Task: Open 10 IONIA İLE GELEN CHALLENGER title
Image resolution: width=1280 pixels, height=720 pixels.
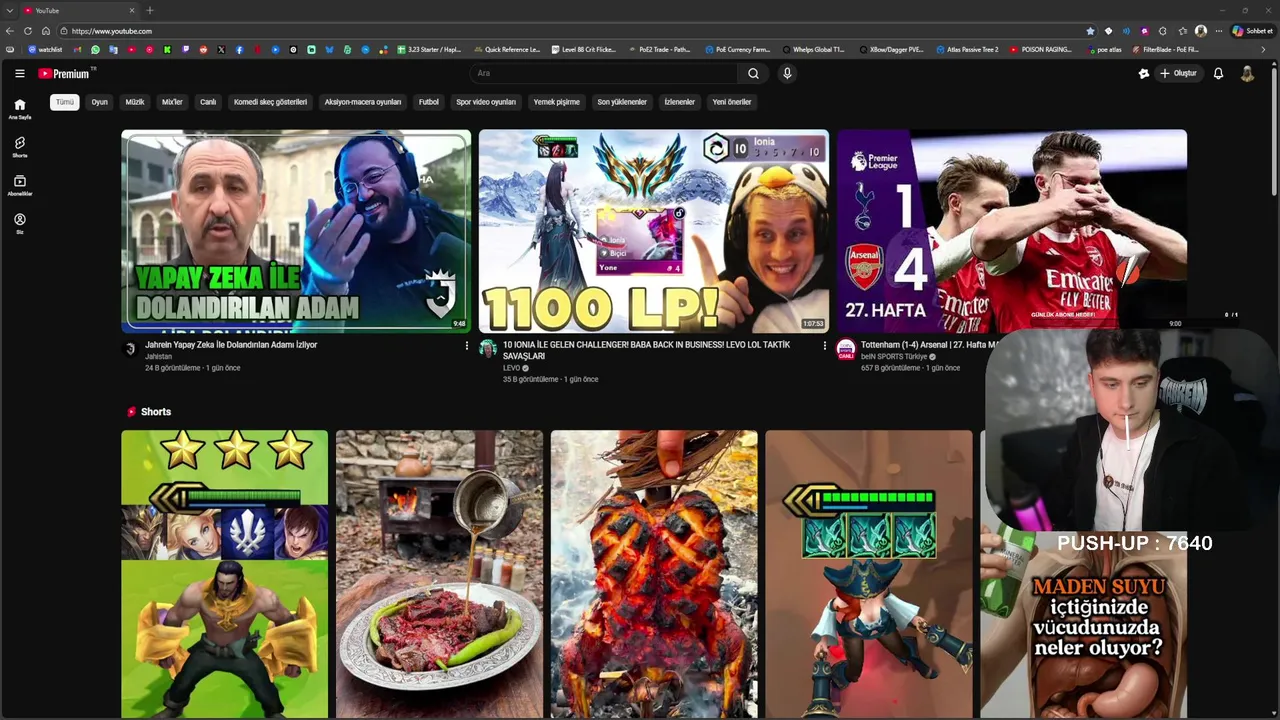Action: [x=646, y=350]
